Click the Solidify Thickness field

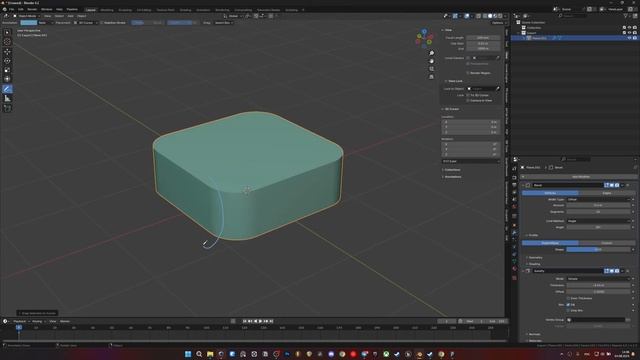point(598,285)
